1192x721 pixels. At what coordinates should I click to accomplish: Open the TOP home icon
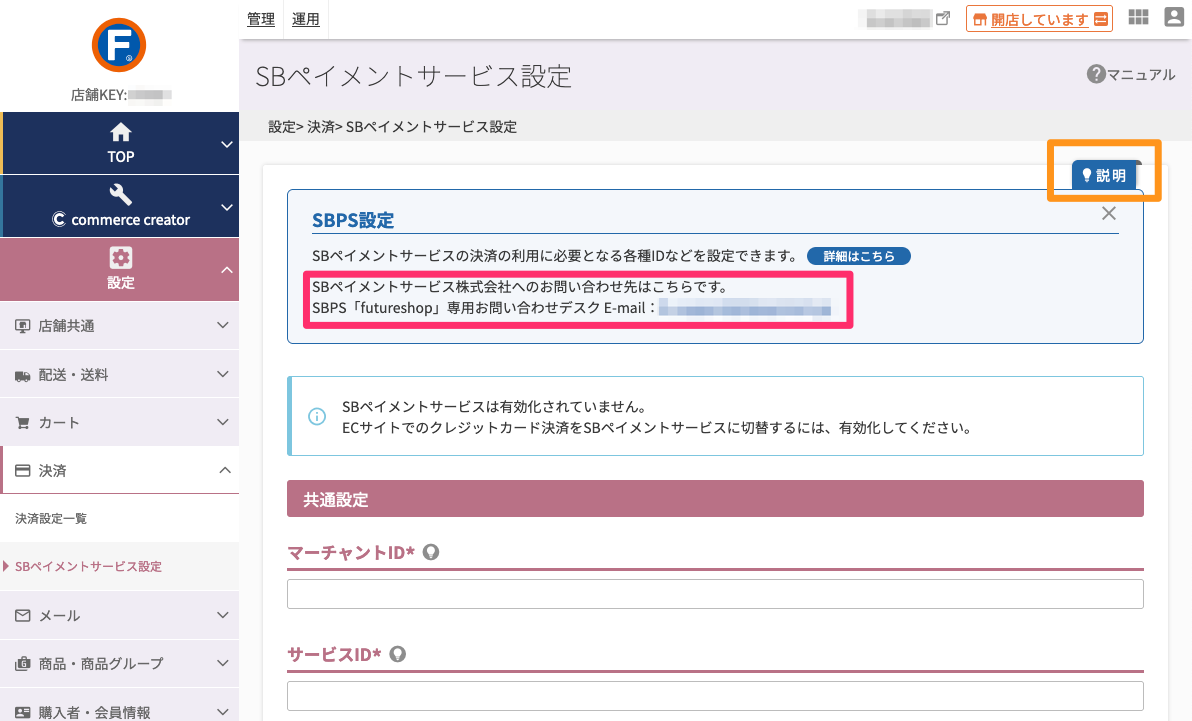(x=120, y=132)
